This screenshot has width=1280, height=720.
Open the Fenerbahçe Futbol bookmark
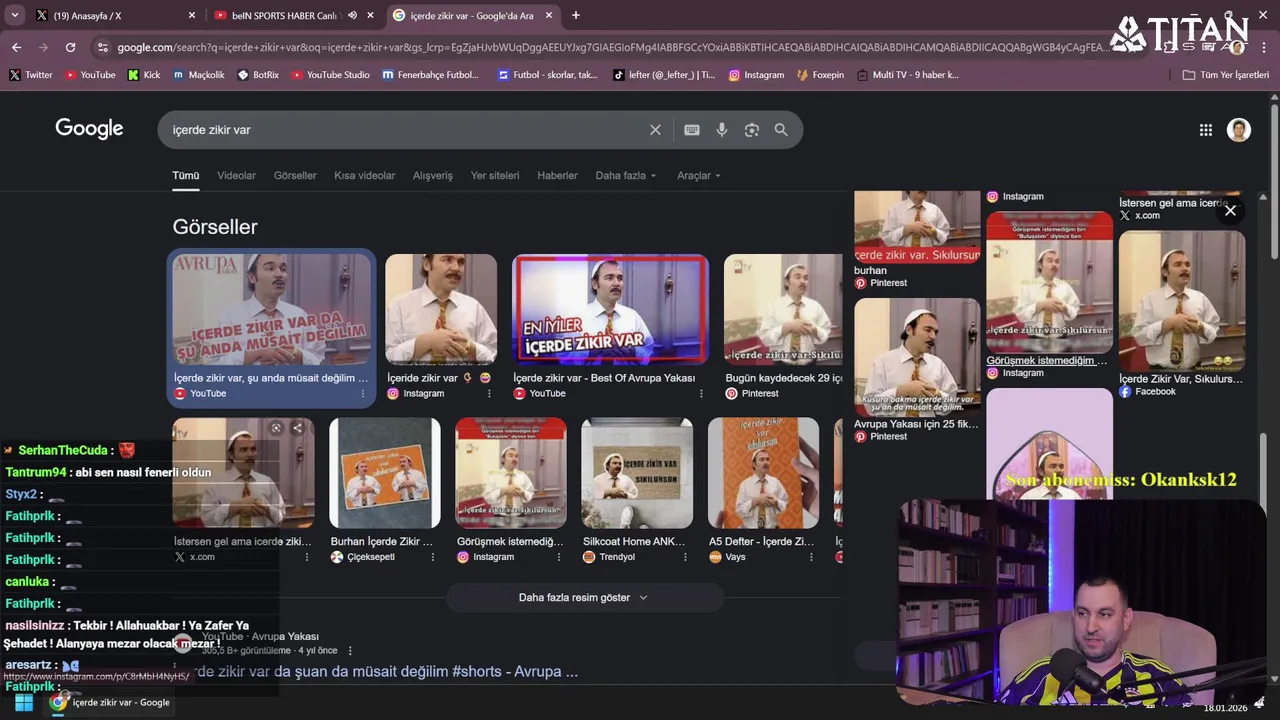point(431,75)
